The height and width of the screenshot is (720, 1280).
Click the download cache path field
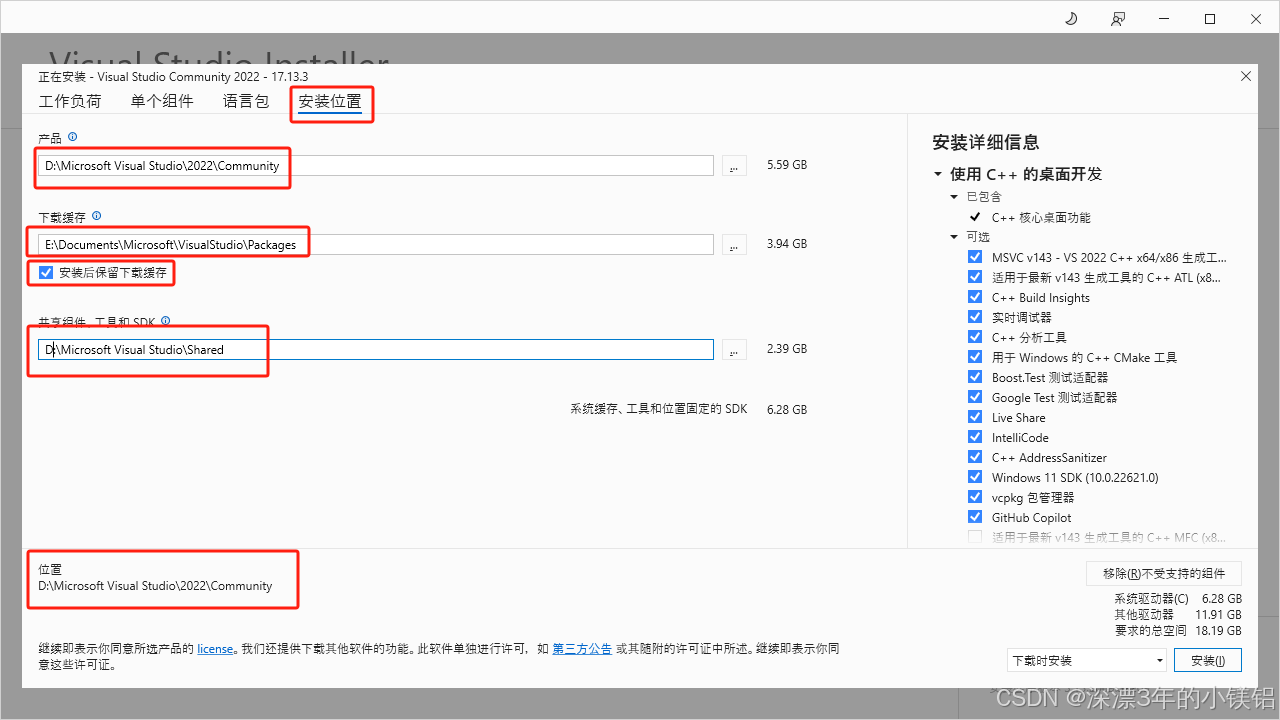[376, 244]
